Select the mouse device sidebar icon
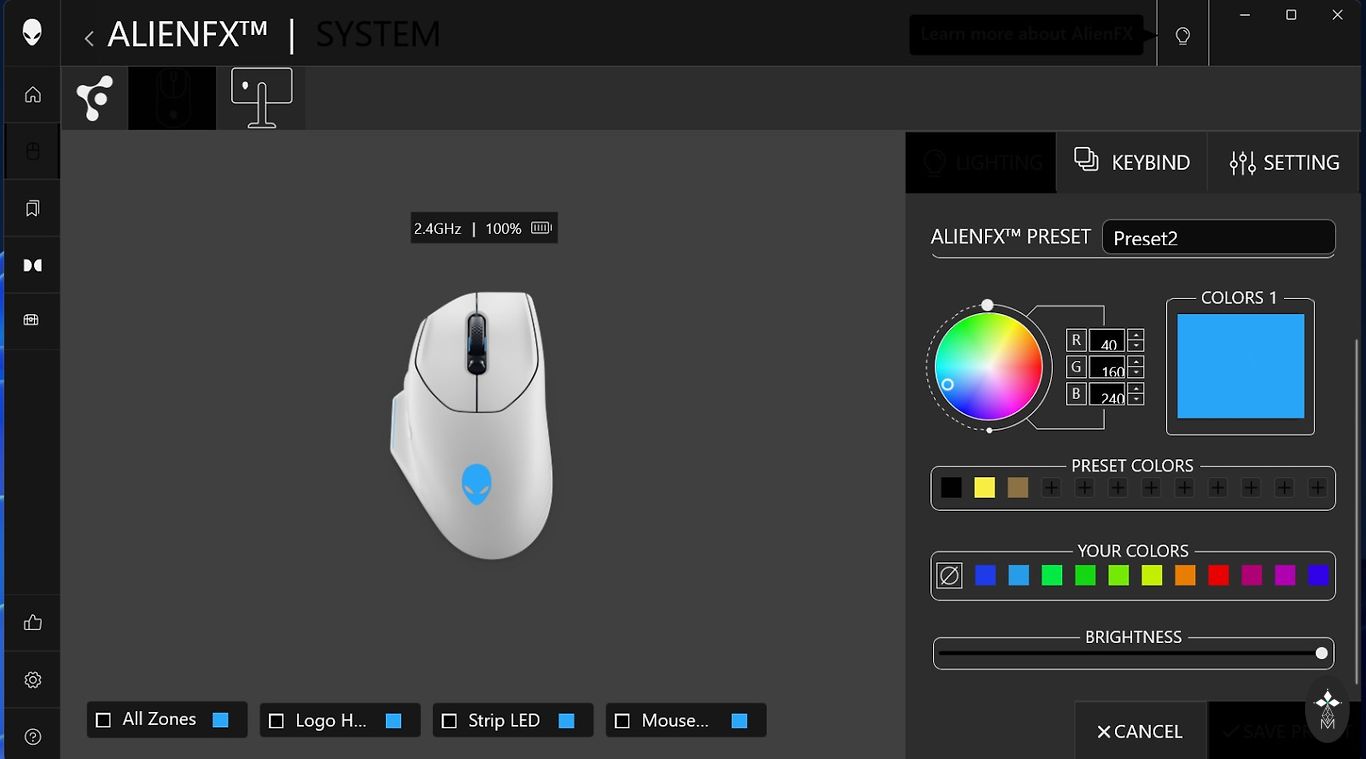Screen dimensions: 1366x759 (x=33, y=151)
